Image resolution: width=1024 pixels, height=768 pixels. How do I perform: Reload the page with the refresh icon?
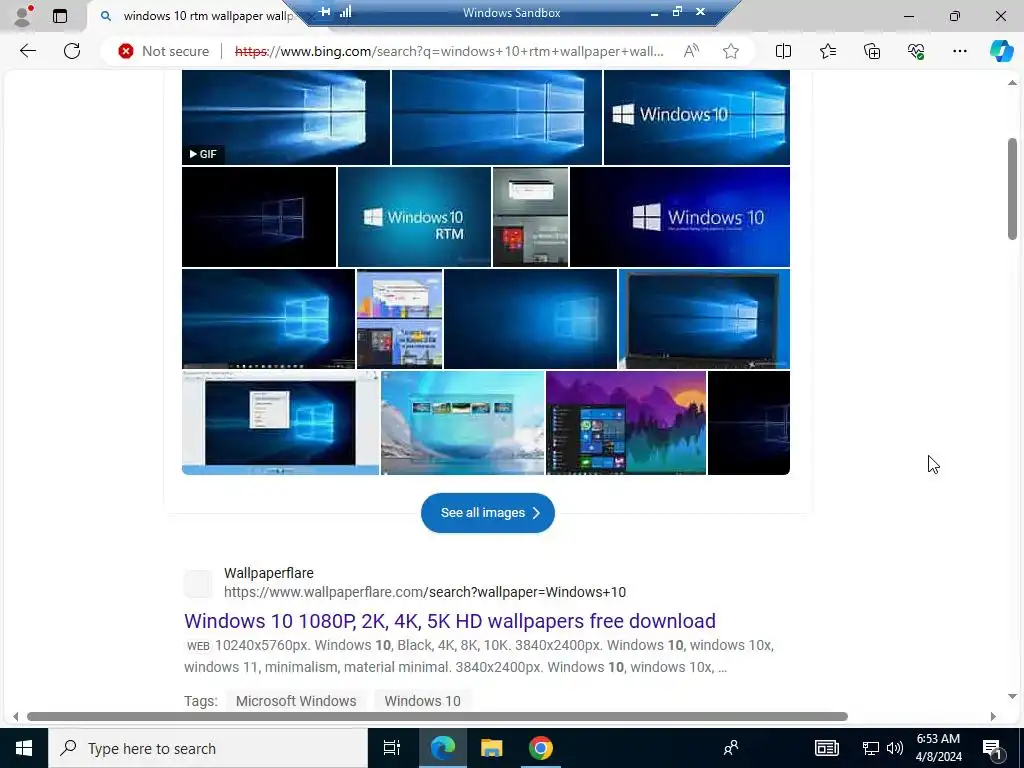click(x=72, y=51)
